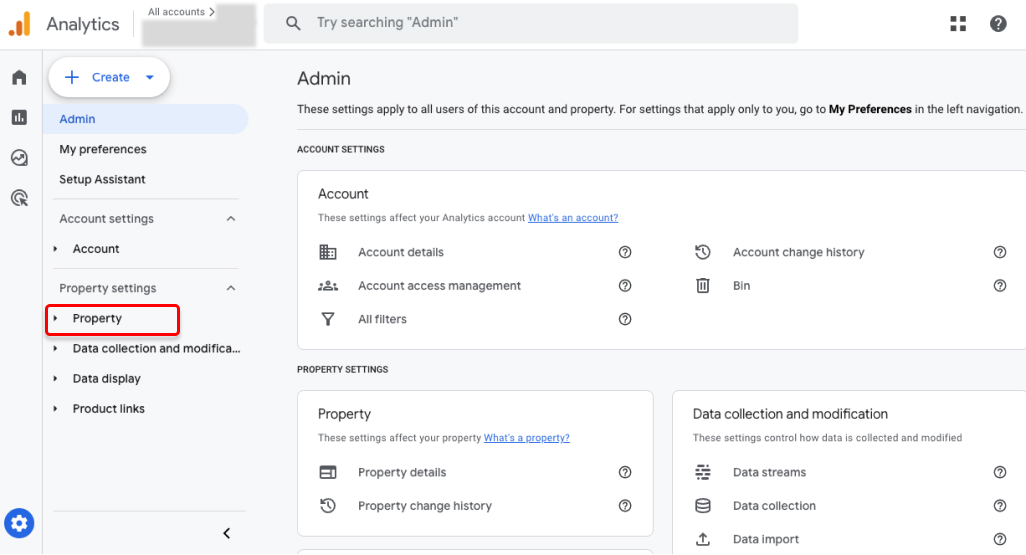Open the Advertising icon in left rail
The height and width of the screenshot is (555, 1026).
[19, 198]
